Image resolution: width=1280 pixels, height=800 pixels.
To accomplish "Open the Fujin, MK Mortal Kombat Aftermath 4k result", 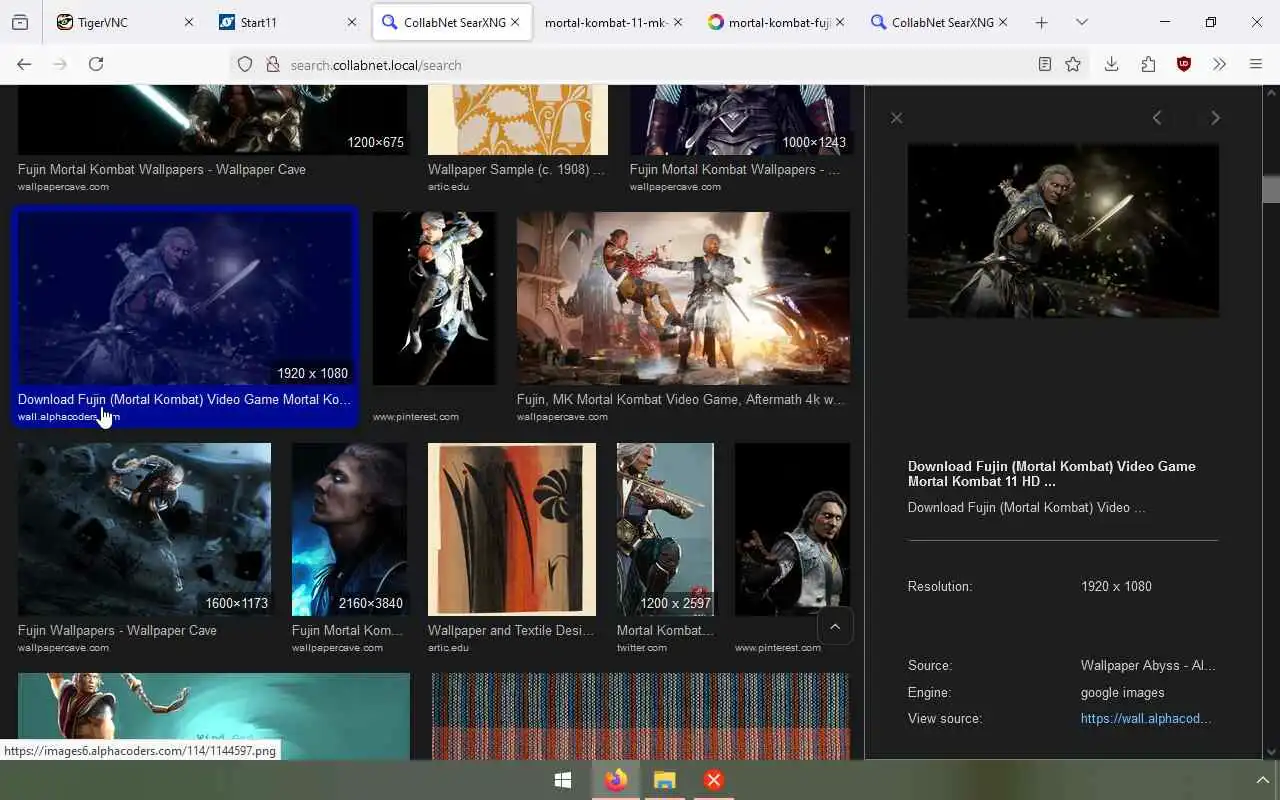I will 683,298.
